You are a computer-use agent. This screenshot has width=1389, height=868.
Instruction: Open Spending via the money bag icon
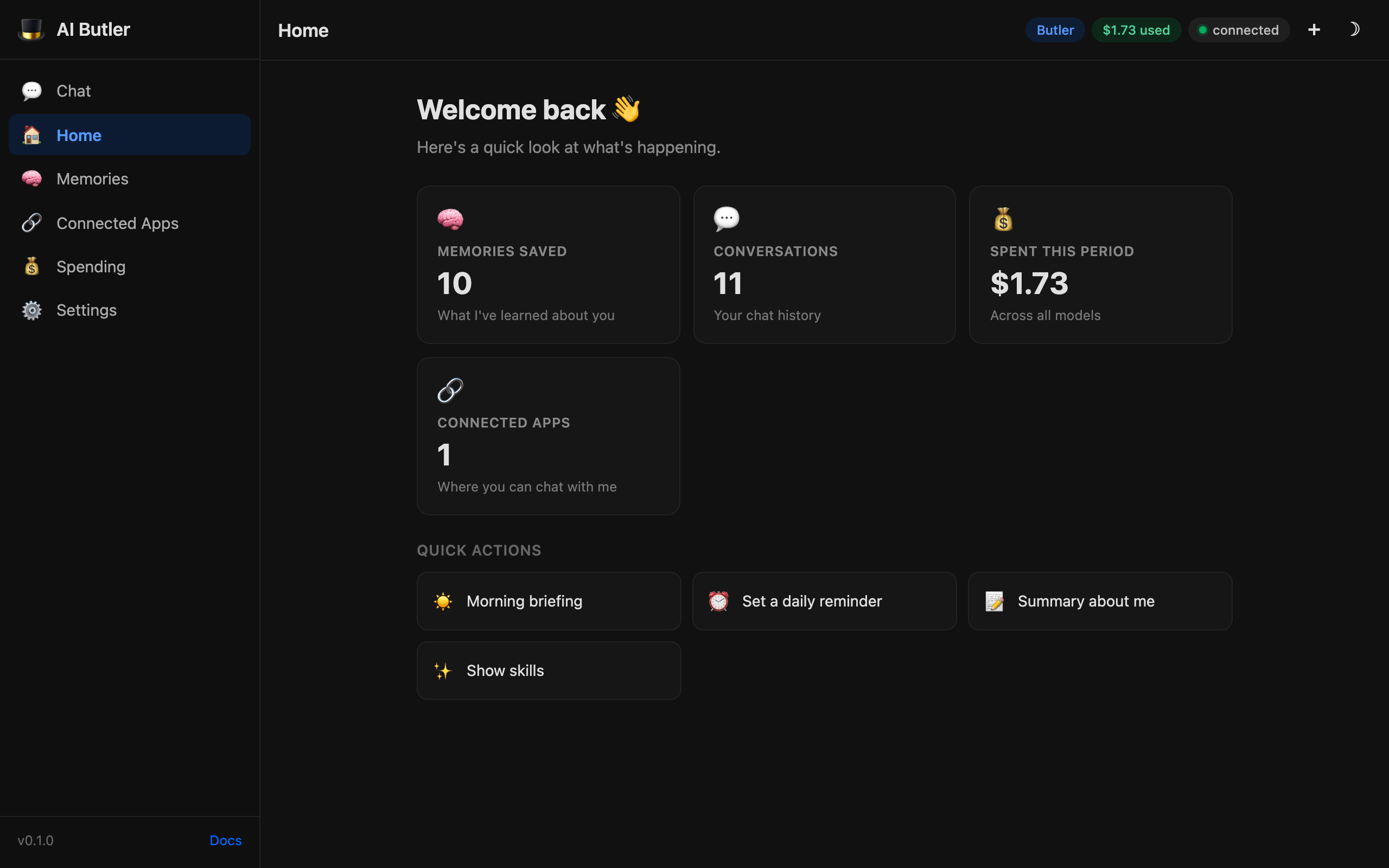[x=31, y=266]
